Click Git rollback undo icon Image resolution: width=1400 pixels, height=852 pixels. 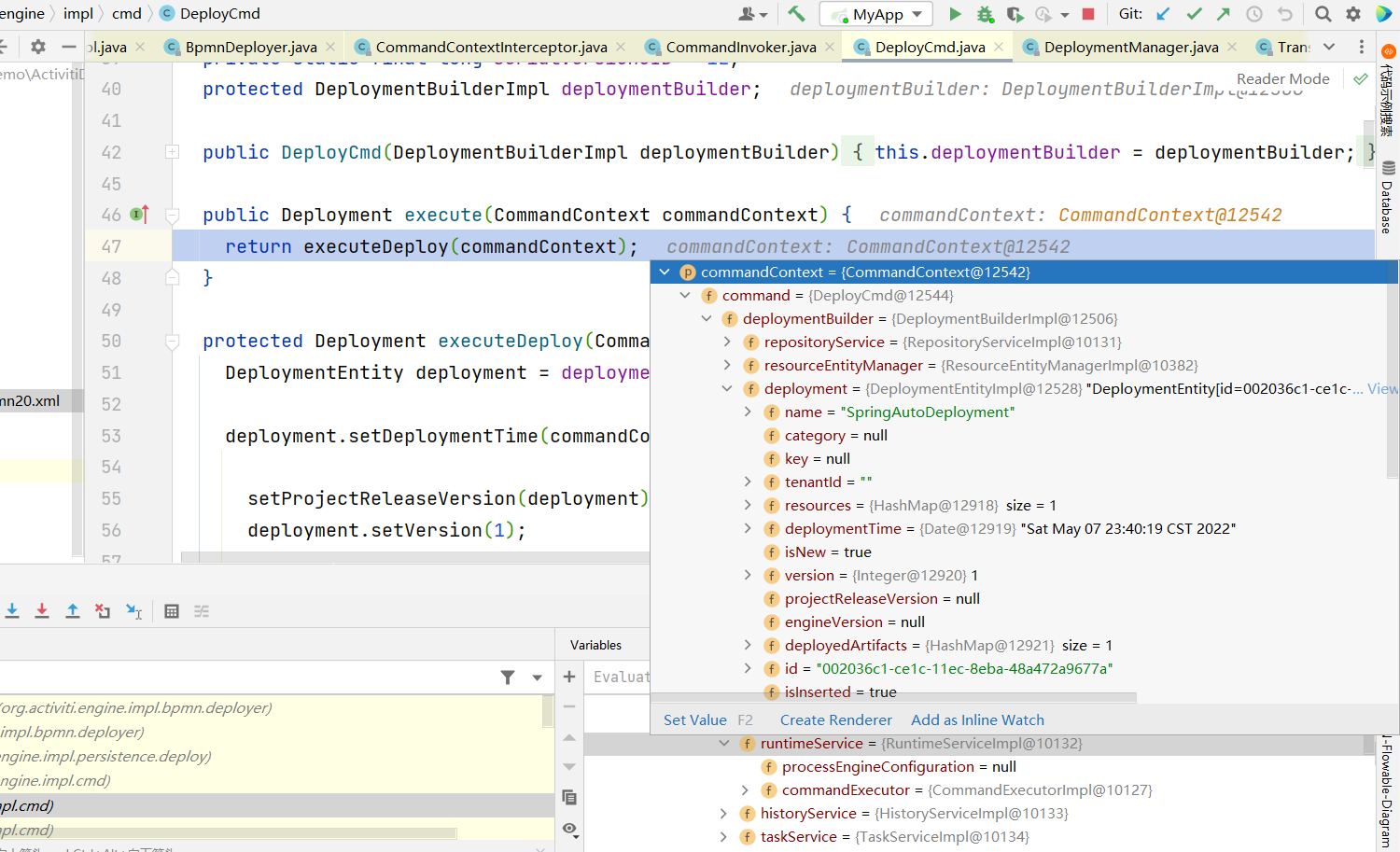[1285, 14]
